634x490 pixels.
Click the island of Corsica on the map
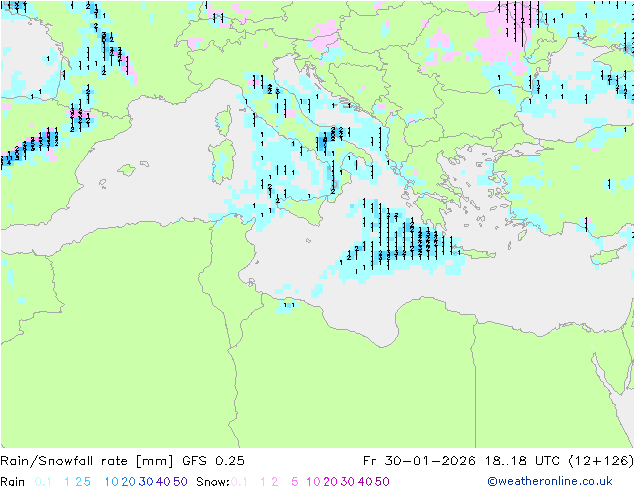(x=225, y=122)
